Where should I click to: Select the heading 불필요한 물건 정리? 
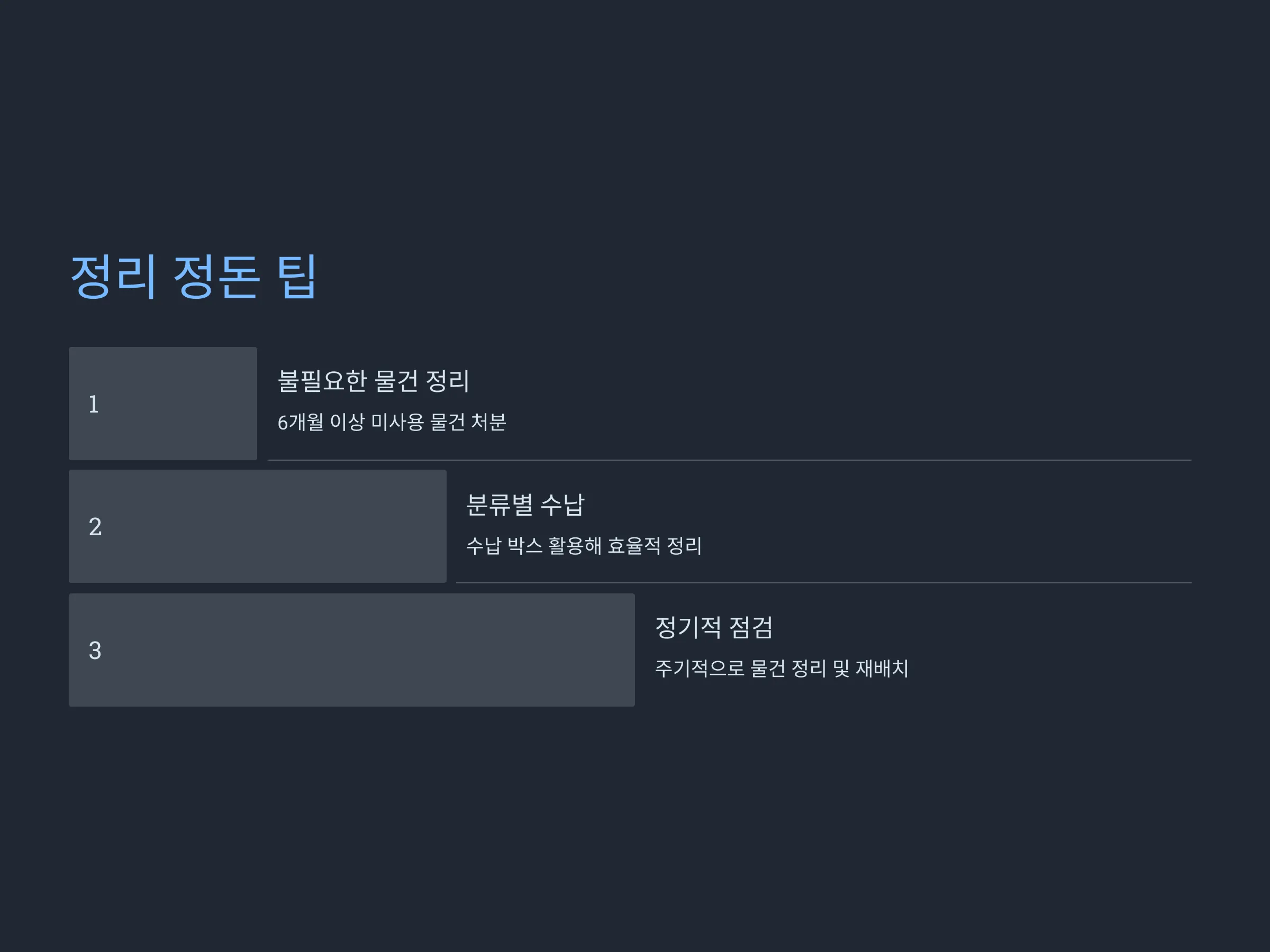click(x=374, y=381)
